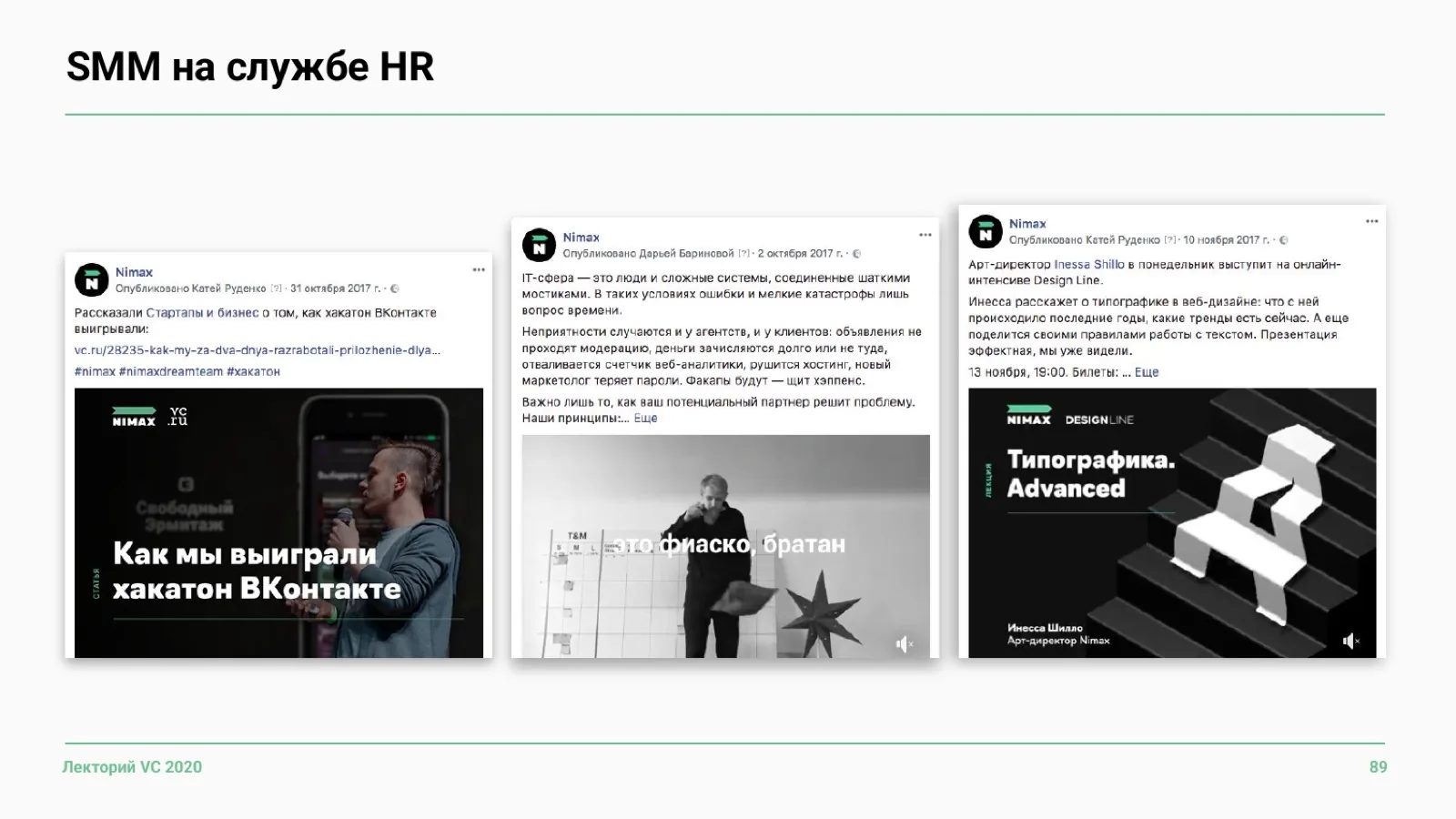Open options menu of October 2 post
The image size is (1456, 819).
[925, 235]
